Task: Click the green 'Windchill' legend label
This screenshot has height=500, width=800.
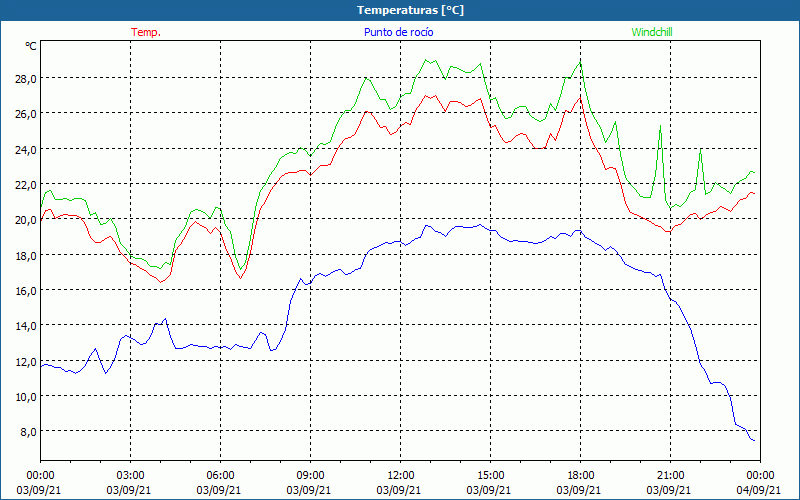Action: 652,32
